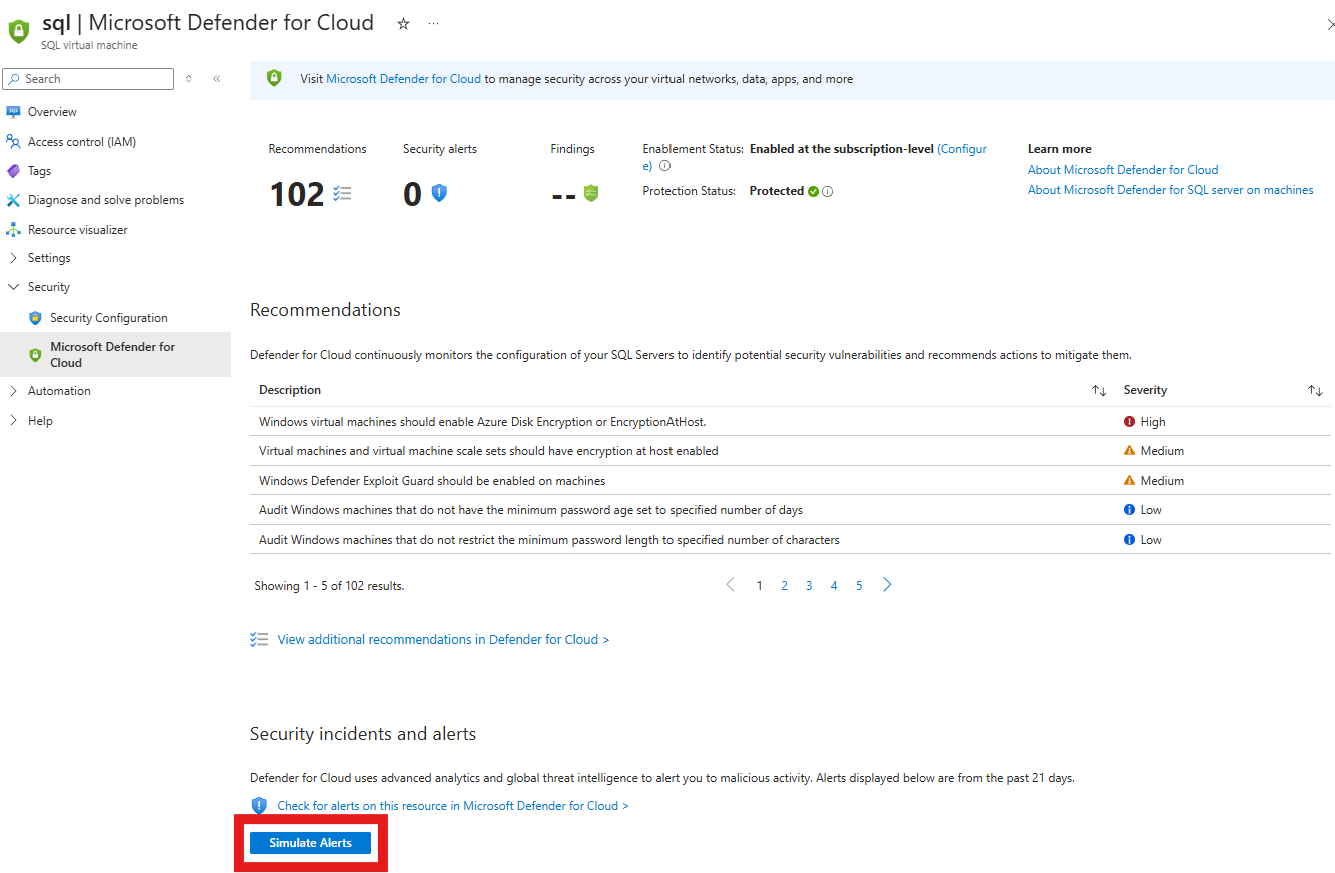1335x873 pixels.
Task: Click the shield icon in the blue banner
Action: tap(274, 79)
